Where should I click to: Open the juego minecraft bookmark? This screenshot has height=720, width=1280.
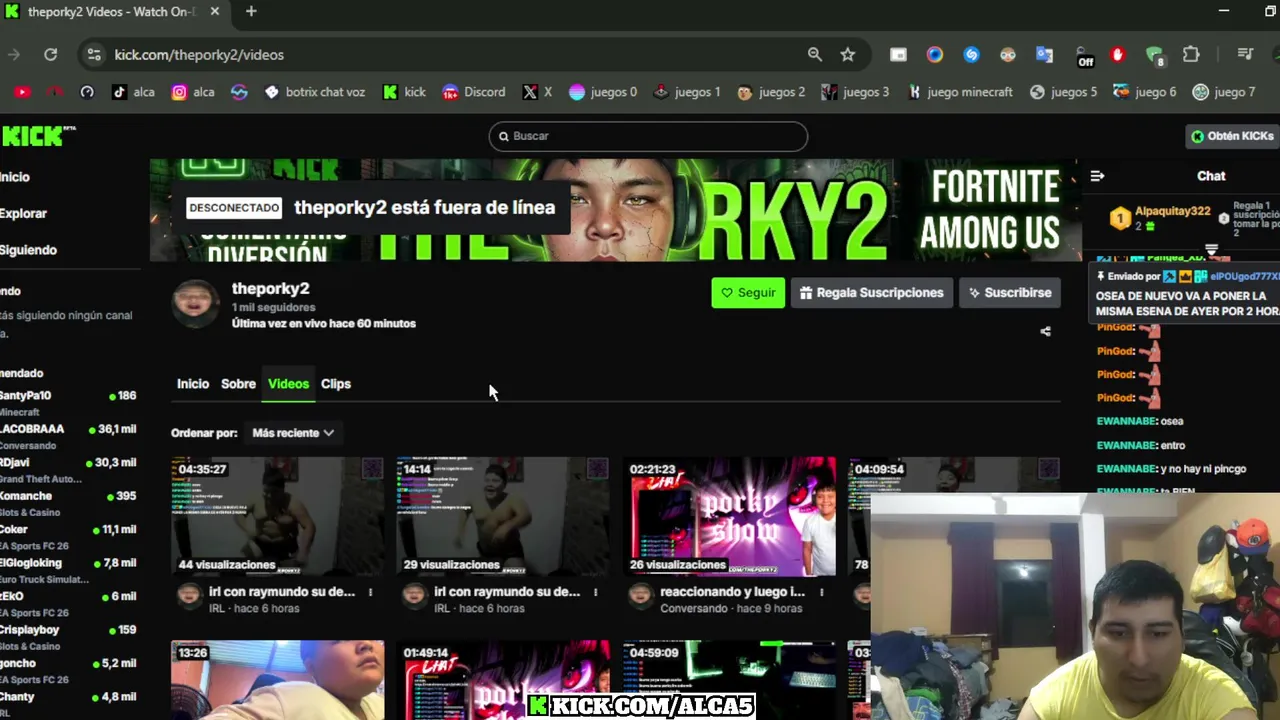click(x=960, y=92)
